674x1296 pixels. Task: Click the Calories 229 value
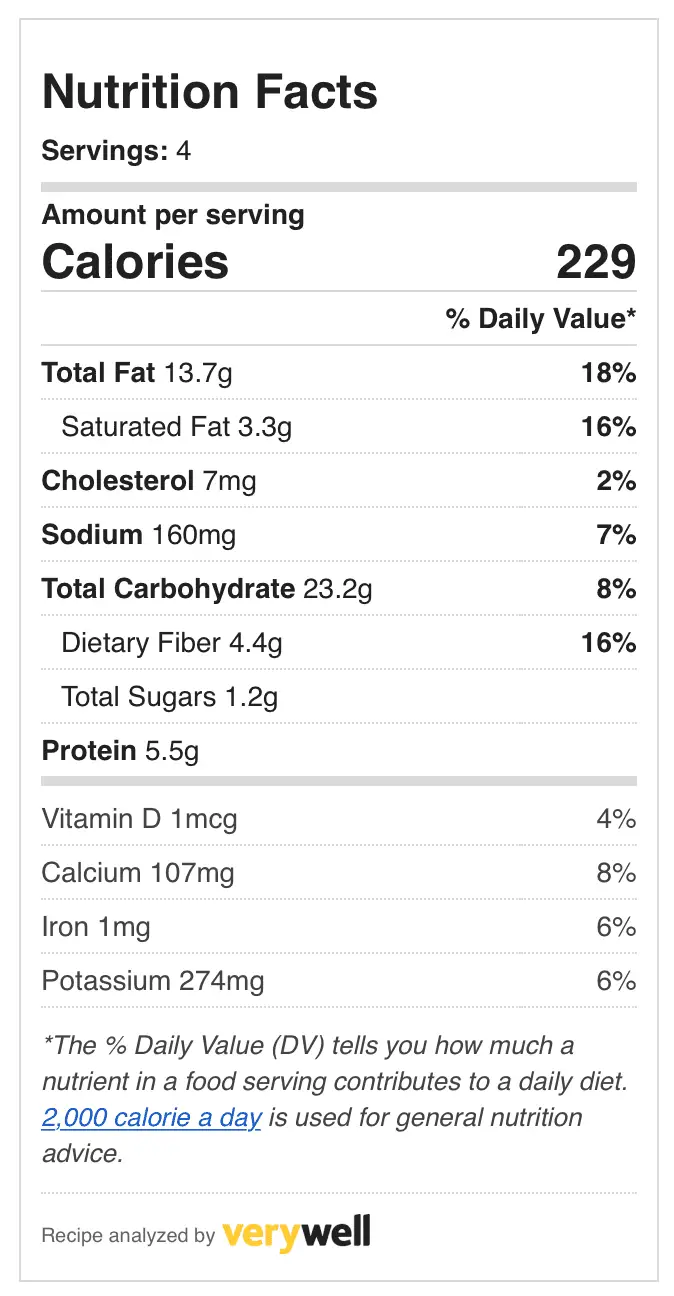coord(596,262)
